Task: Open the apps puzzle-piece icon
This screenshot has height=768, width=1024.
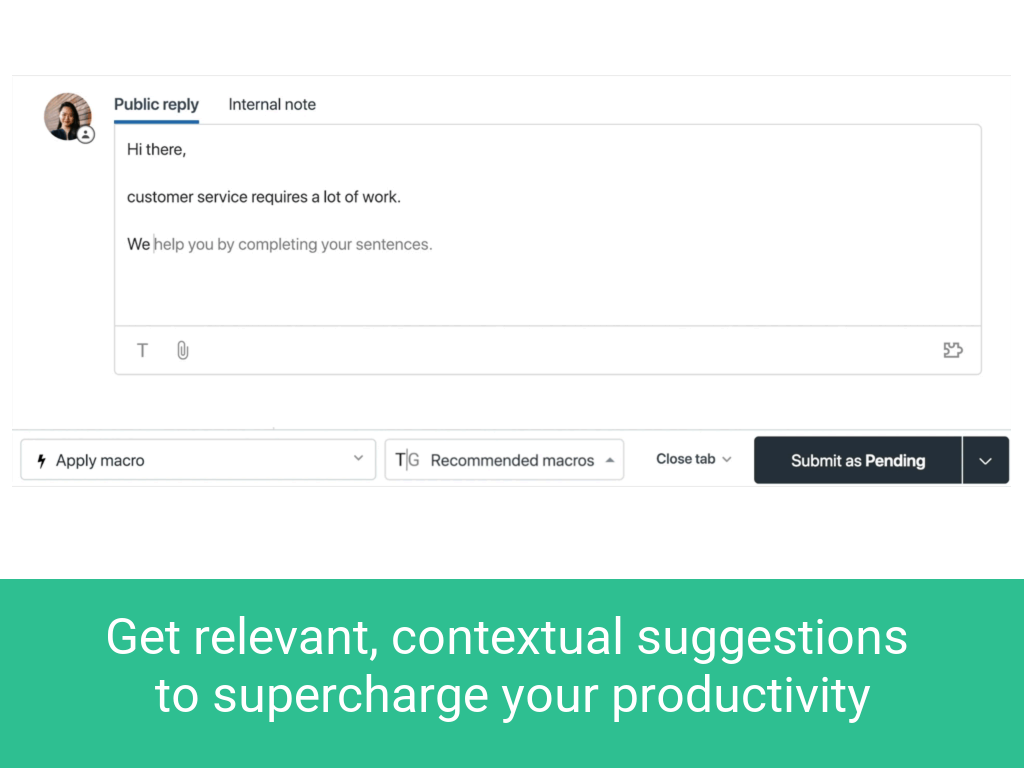Action: tap(953, 350)
